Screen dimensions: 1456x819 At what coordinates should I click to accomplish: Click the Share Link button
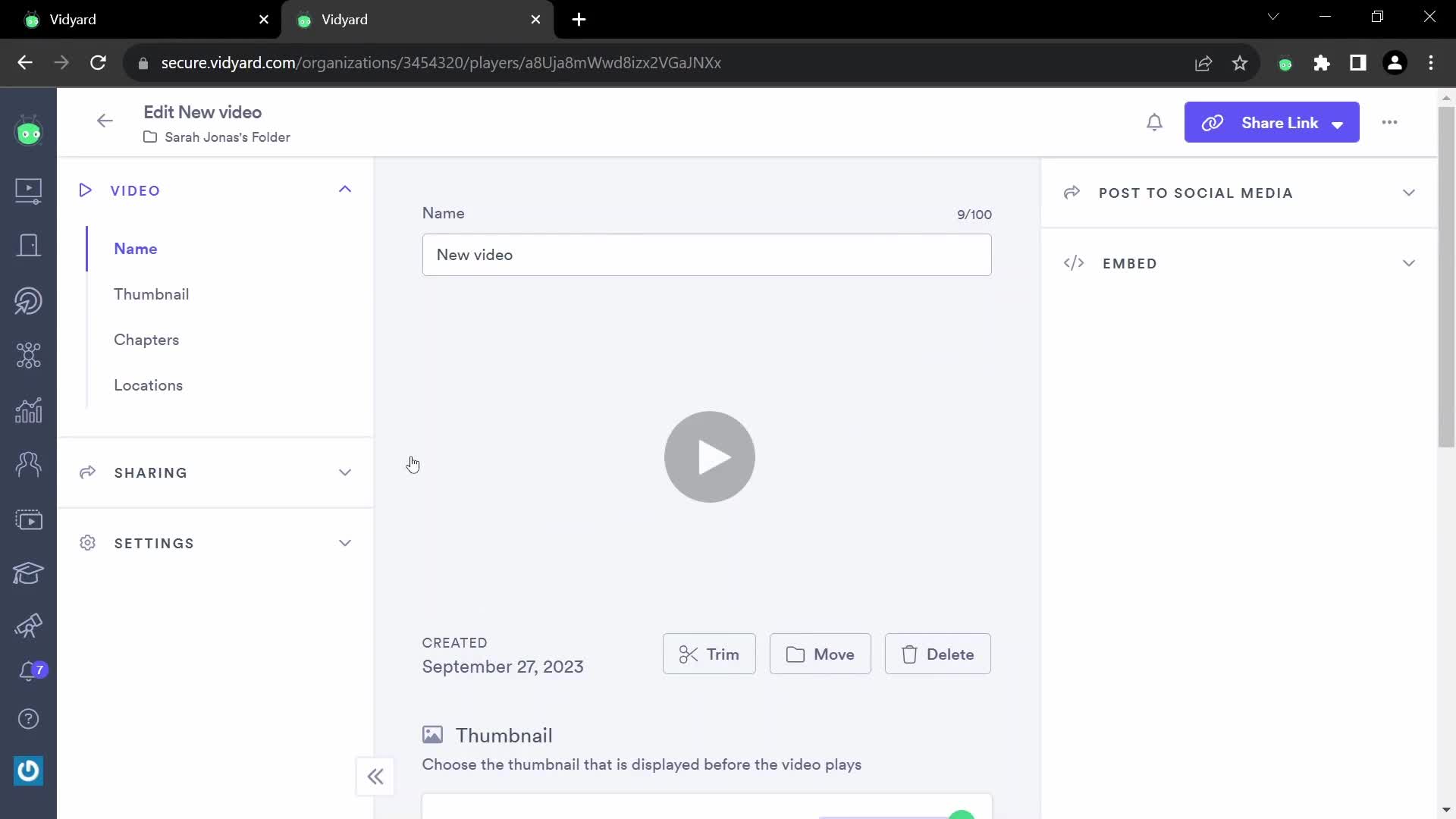(1272, 123)
